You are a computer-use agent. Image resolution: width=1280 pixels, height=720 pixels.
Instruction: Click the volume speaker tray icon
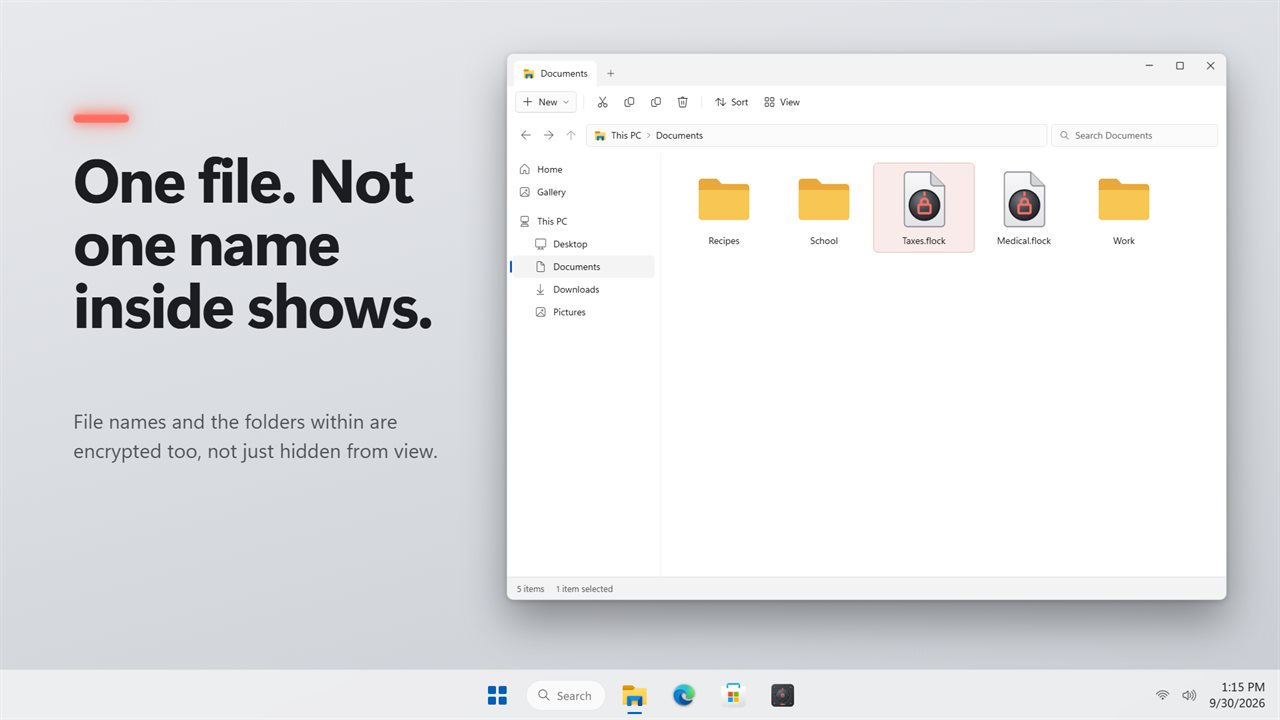1189,695
